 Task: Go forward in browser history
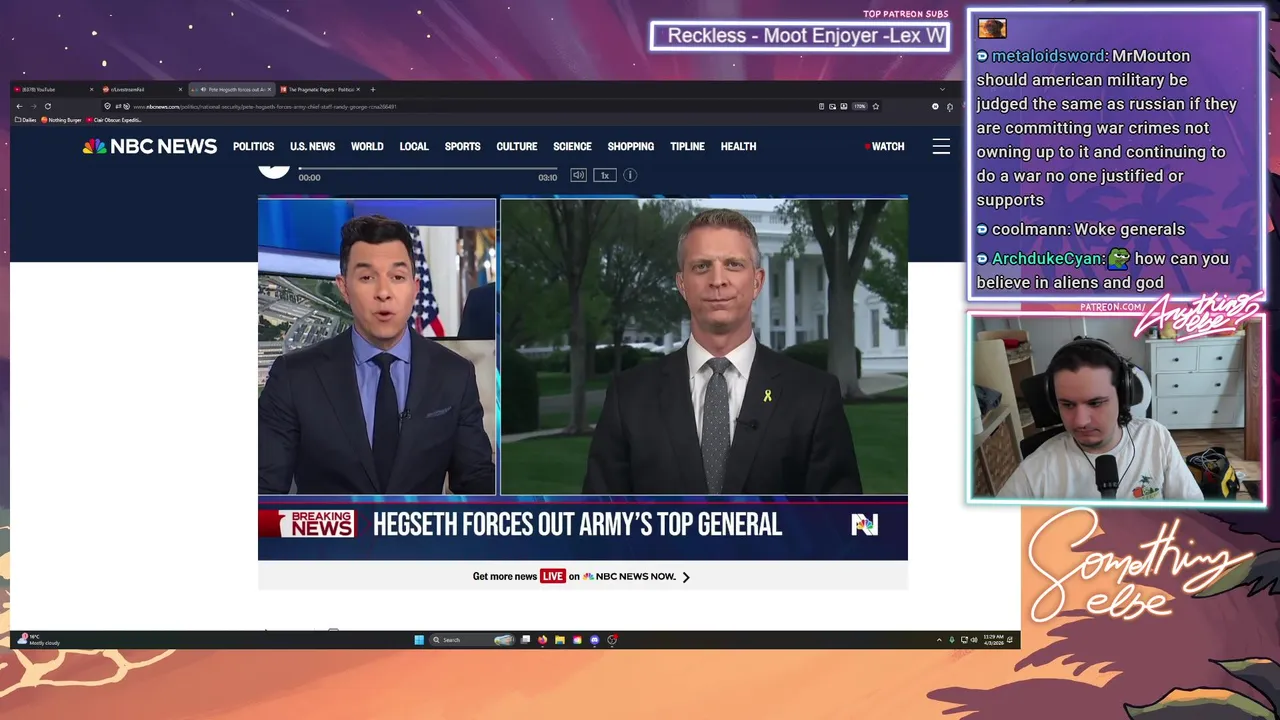(x=33, y=106)
